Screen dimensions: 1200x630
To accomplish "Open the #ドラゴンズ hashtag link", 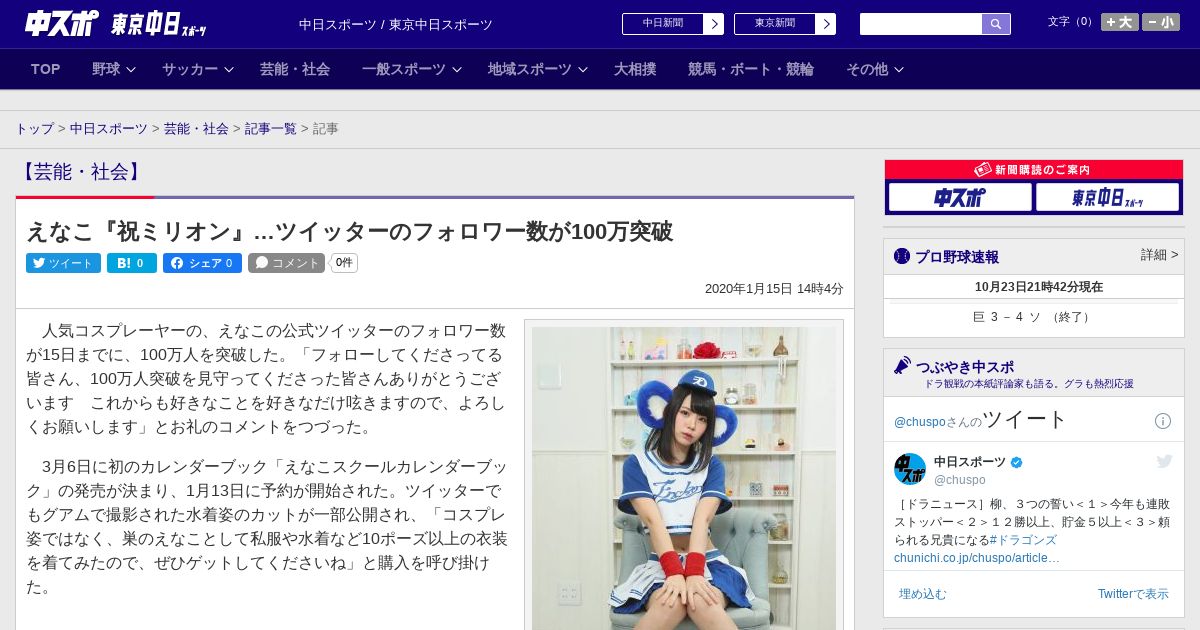I will [x=1023, y=540].
